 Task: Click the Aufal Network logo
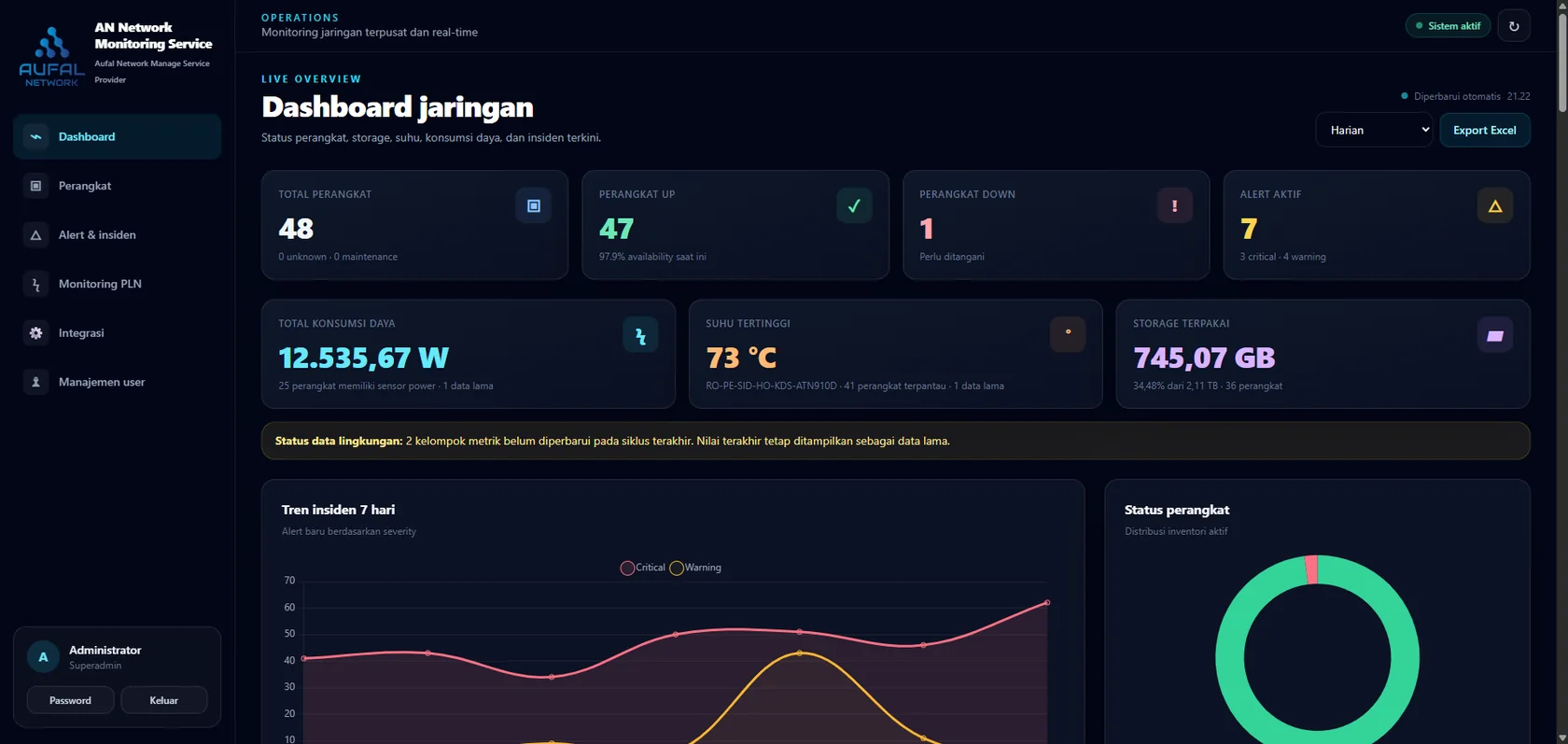pos(52,56)
